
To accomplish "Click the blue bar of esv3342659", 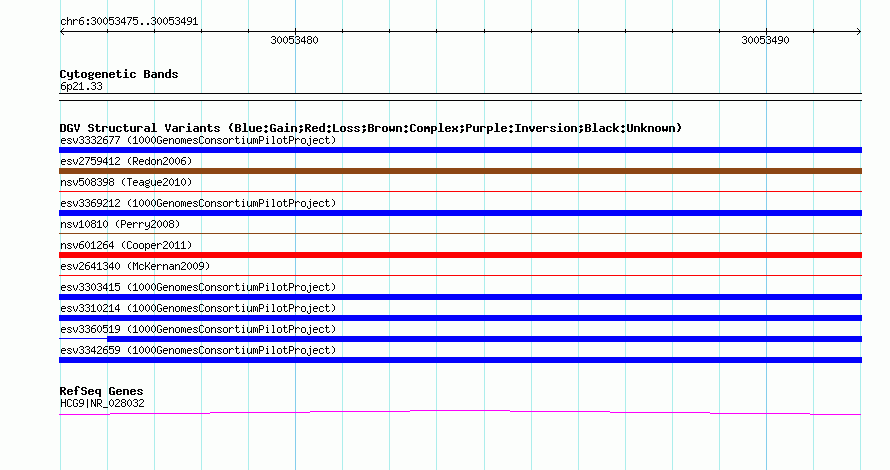I will click(460, 360).
